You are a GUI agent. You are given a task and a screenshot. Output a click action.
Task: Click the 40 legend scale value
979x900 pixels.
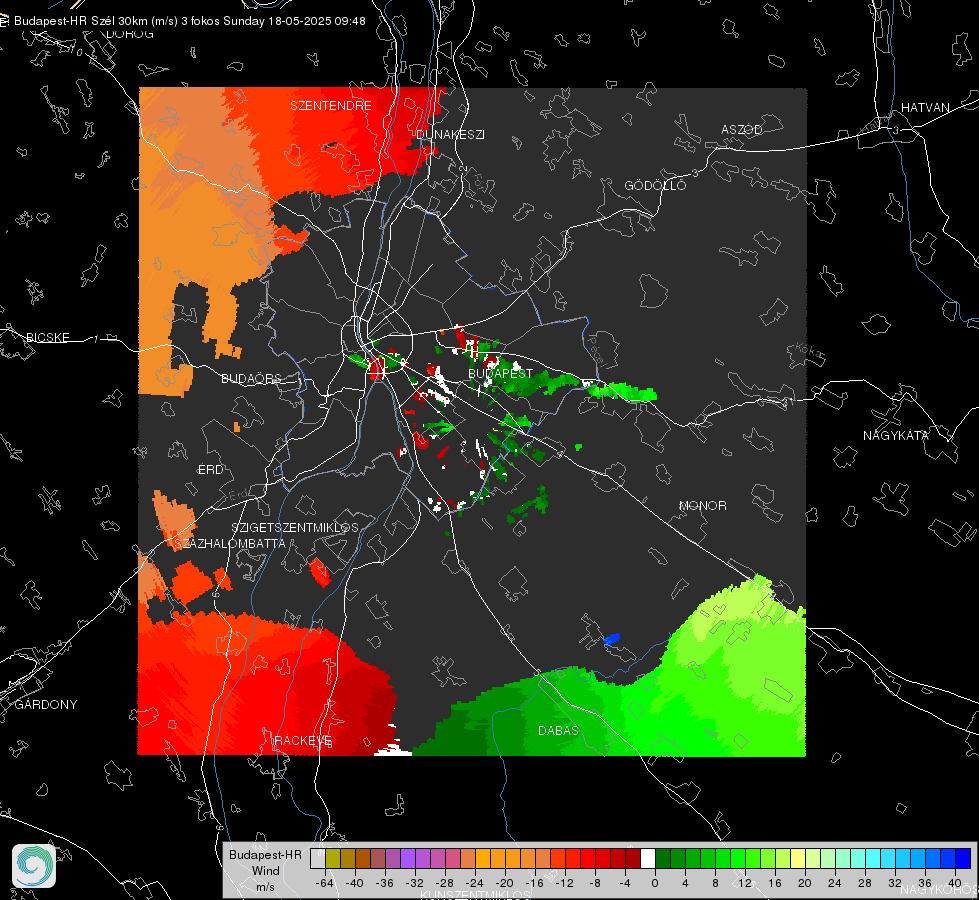click(955, 883)
